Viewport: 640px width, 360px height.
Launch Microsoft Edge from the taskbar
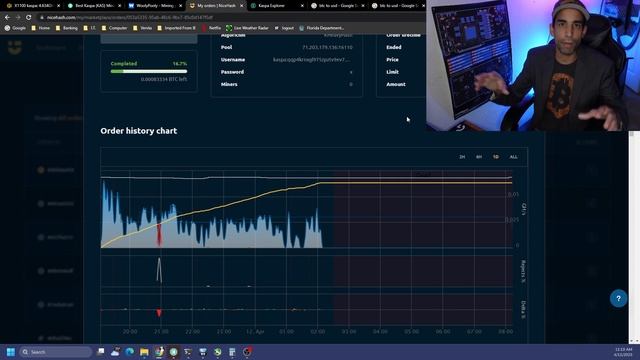130,352
